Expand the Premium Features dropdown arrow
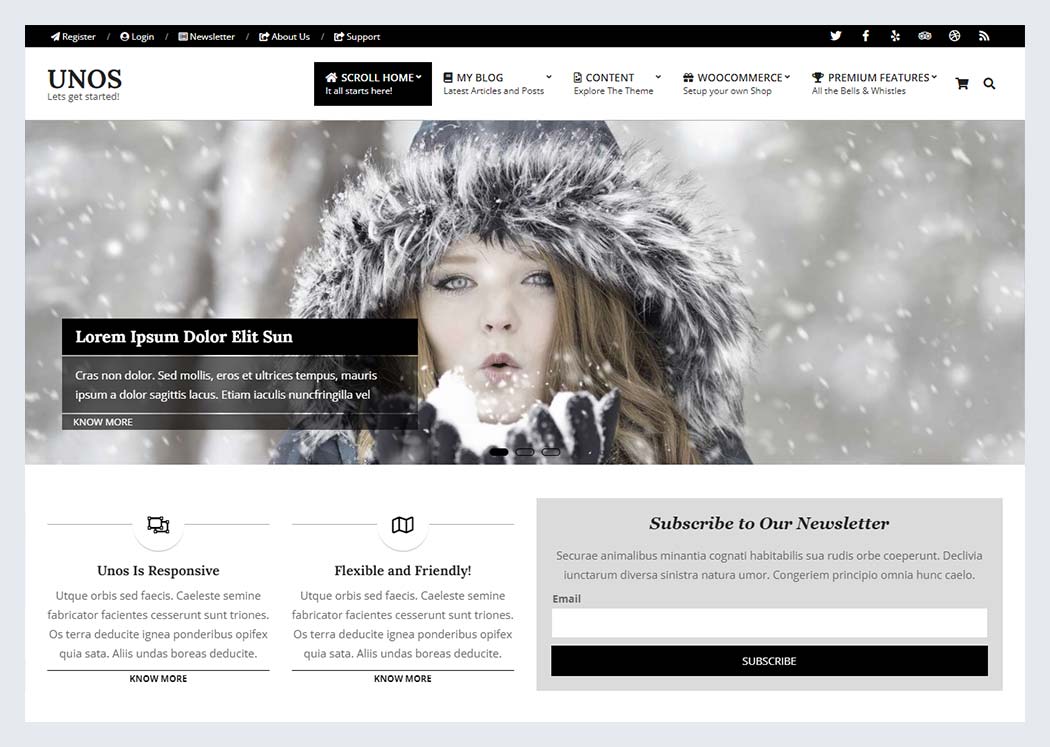The height and width of the screenshot is (747, 1050). [934, 77]
